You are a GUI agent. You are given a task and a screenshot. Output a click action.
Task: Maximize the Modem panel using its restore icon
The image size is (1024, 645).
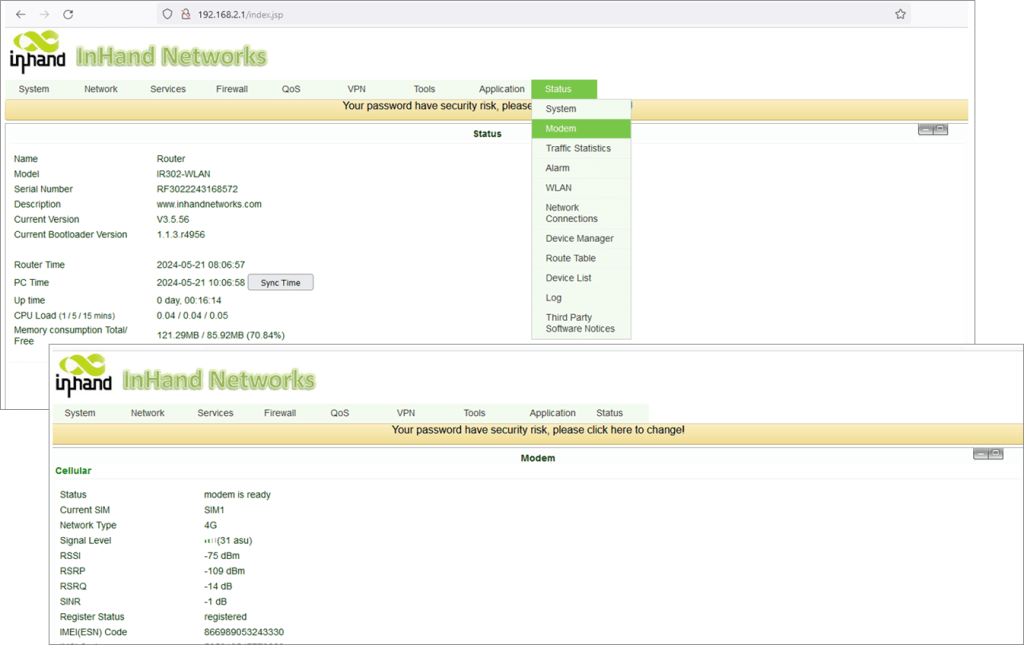point(996,454)
